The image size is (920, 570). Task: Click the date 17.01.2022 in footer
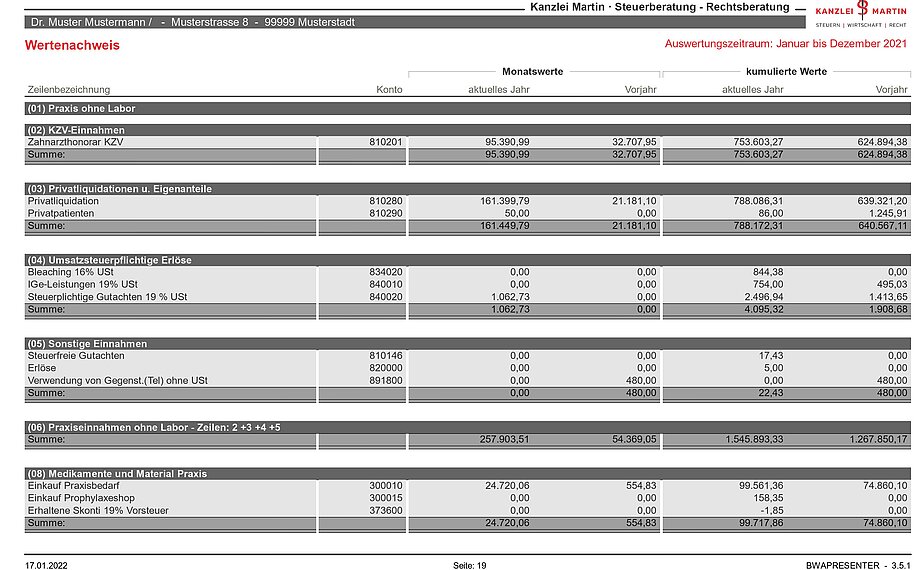point(46,566)
